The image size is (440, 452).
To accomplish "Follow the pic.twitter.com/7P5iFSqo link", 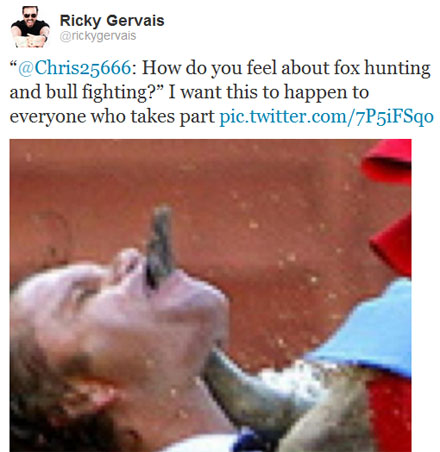I will (326, 117).
